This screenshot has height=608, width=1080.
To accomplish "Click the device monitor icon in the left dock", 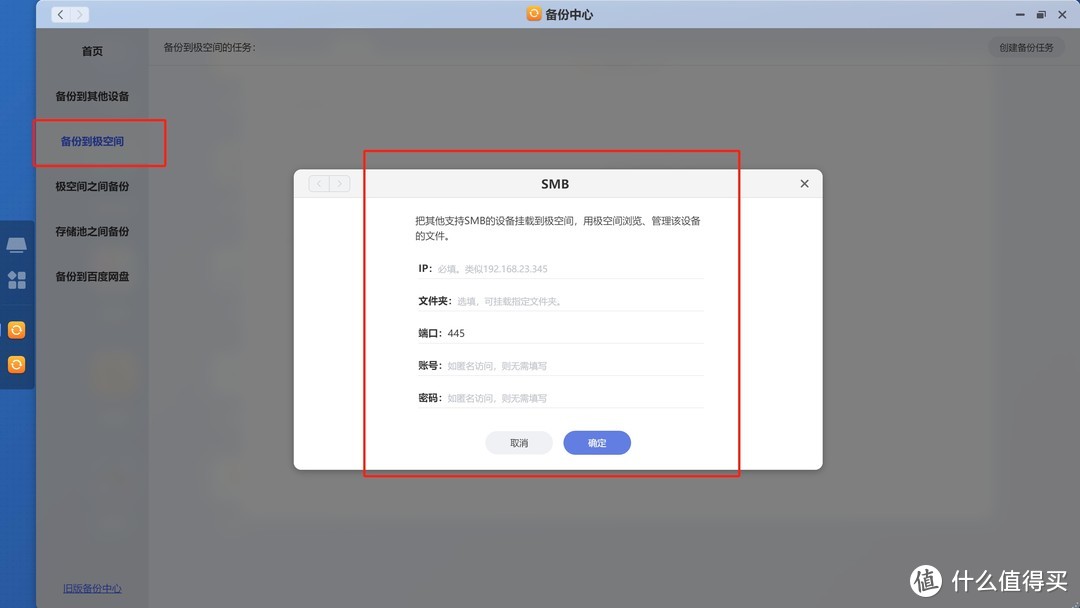I will [x=16, y=244].
